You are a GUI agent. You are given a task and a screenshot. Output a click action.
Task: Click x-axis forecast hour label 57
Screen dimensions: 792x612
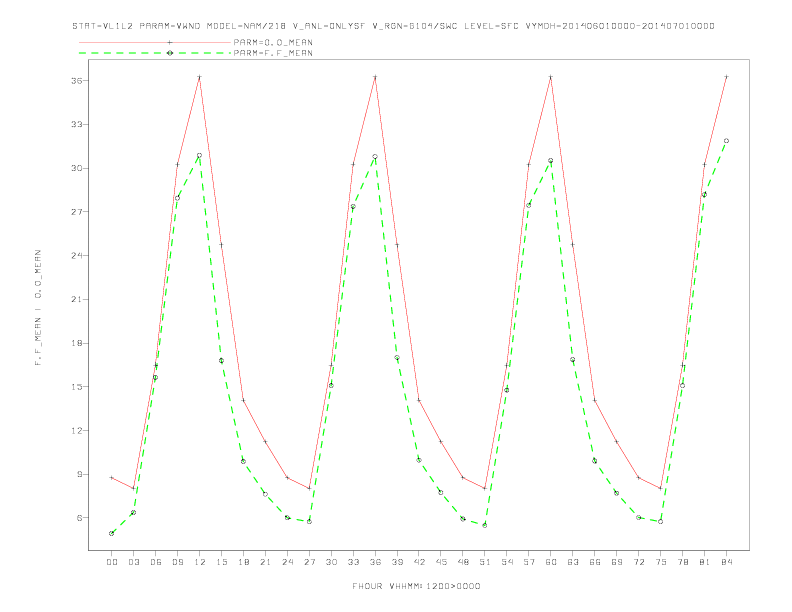coord(529,562)
